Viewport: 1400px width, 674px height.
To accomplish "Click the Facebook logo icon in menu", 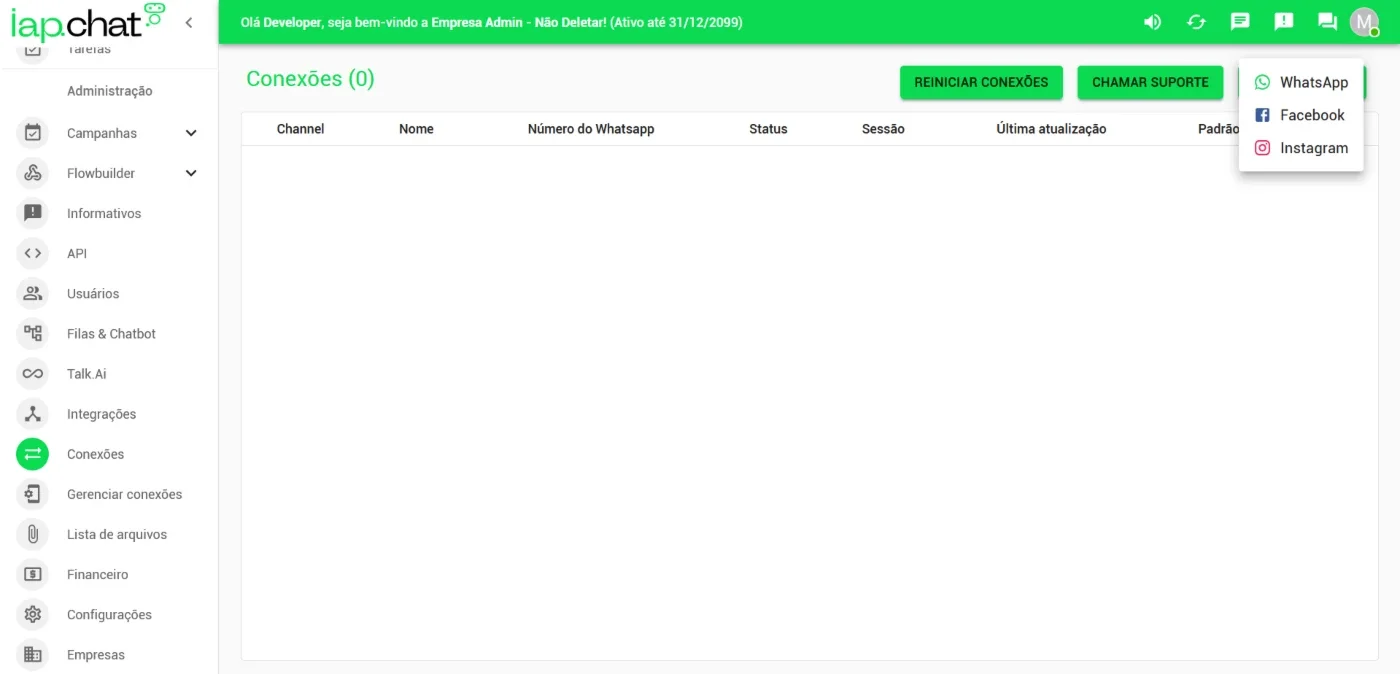I will click(x=1262, y=115).
